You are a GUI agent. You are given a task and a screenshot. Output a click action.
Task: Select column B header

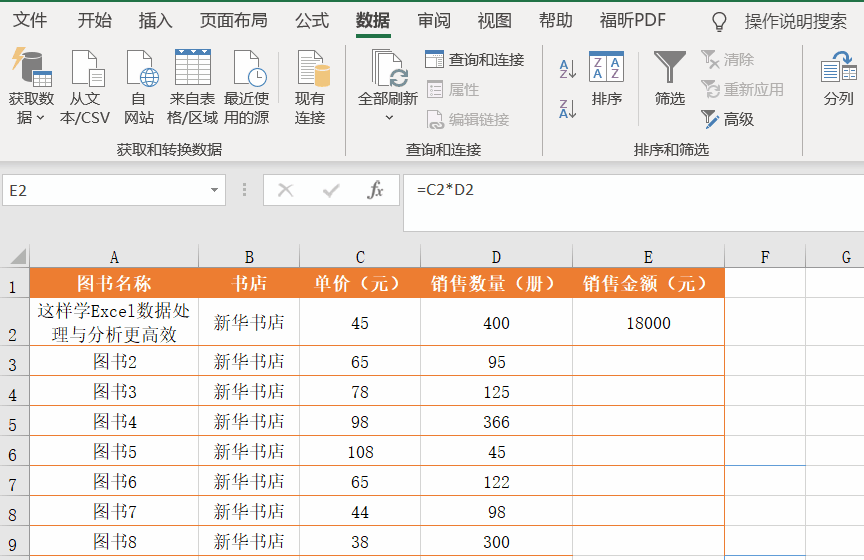(x=249, y=257)
